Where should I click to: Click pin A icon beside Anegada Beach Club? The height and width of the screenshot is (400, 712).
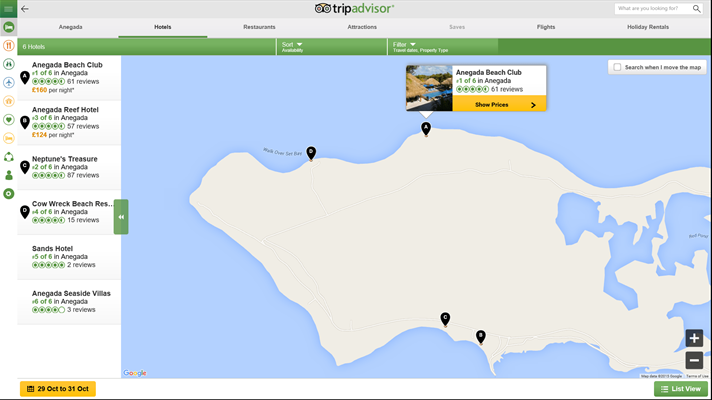click(x=25, y=78)
